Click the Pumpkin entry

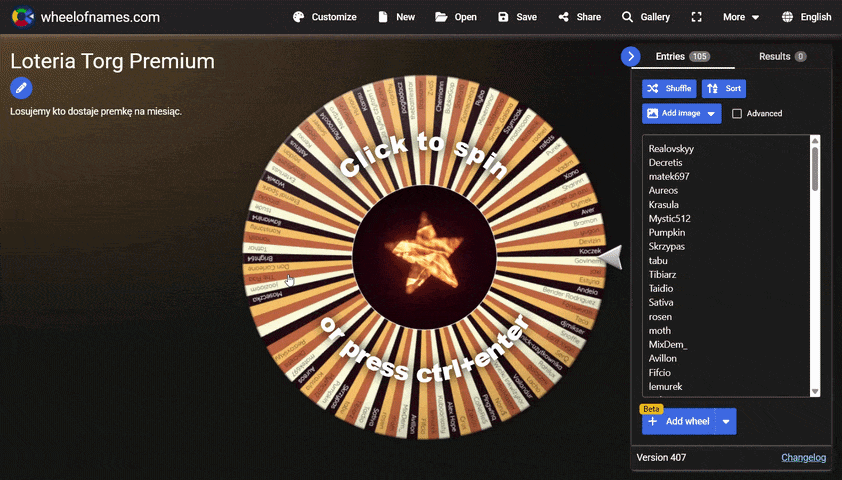[667, 232]
